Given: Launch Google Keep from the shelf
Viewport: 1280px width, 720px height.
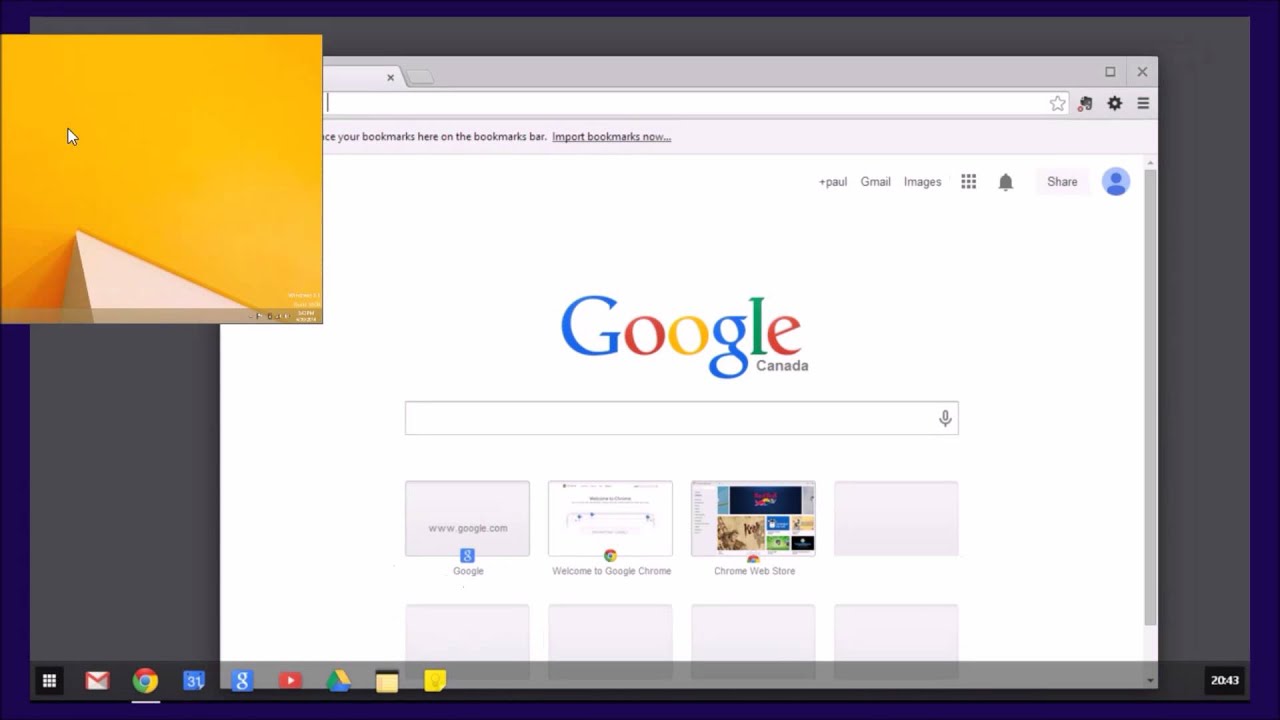Looking at the screenshot, I should [x=435, y=681].
